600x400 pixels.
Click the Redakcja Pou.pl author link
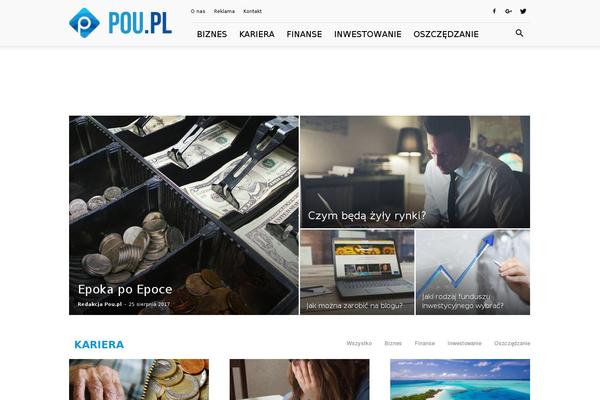pyautogui.click(x=99, y=304)
